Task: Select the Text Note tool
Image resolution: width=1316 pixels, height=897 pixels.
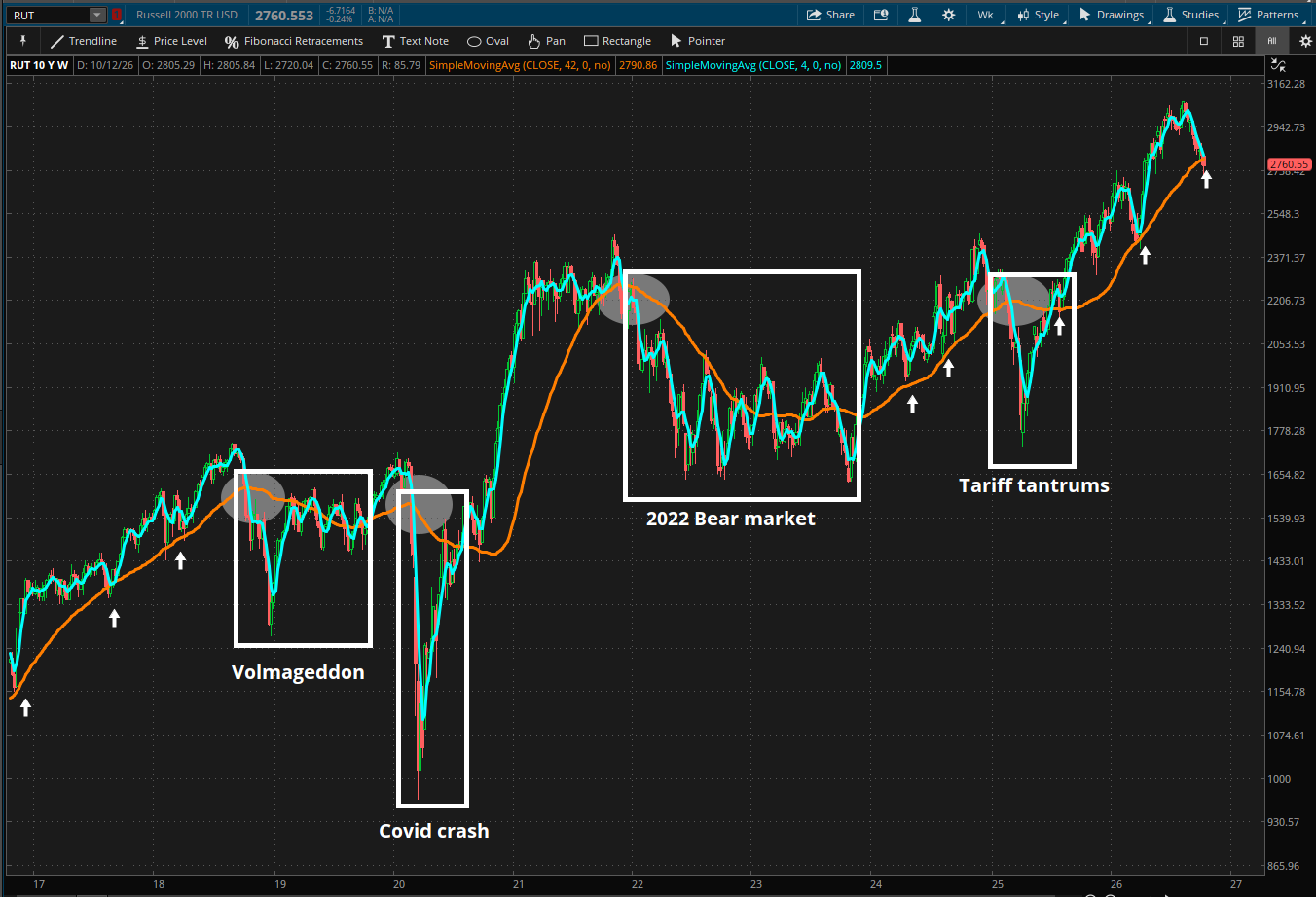Action: [x=415, y=41]
